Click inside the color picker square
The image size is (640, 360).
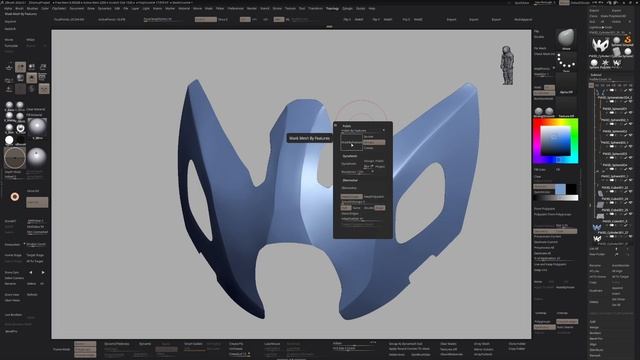(x=556, y=141)
